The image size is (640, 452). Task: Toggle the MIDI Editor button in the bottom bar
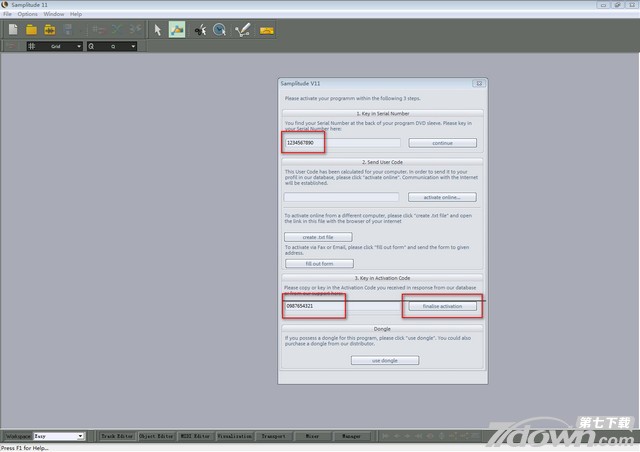pyautogui.click(x=196, y=436)
